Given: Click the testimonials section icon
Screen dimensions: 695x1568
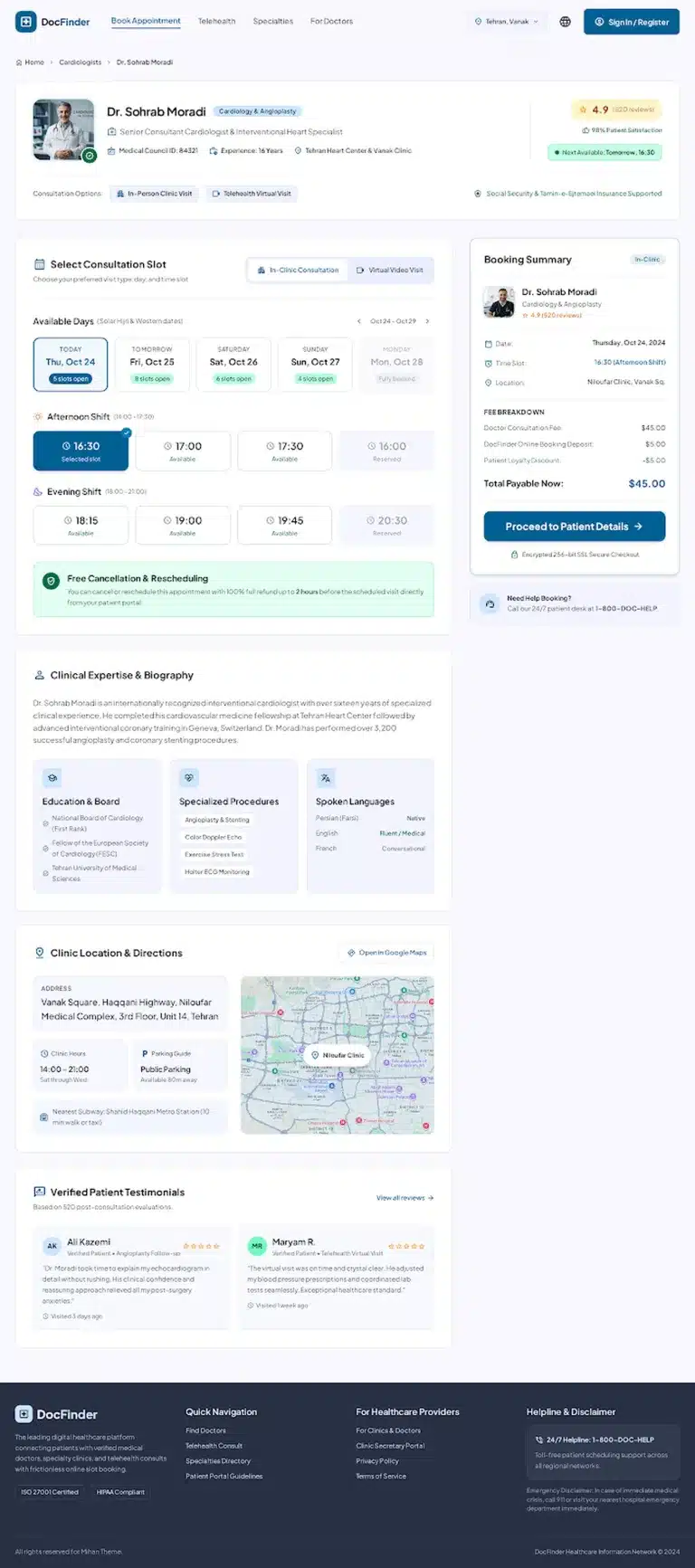Looking at the screenshot, I should [39, 1192].
